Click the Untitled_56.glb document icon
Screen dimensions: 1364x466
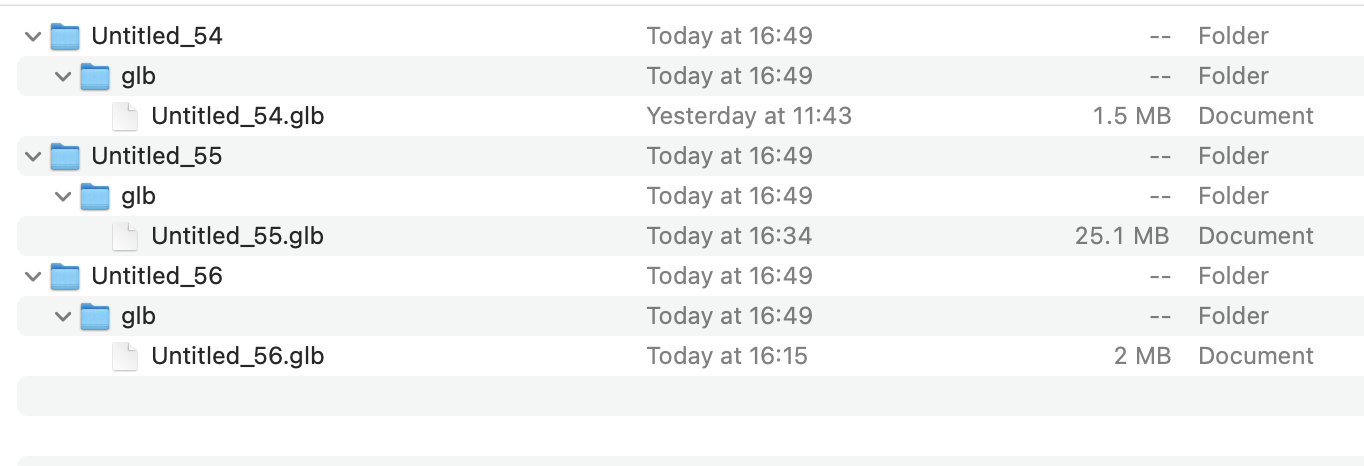125,357
